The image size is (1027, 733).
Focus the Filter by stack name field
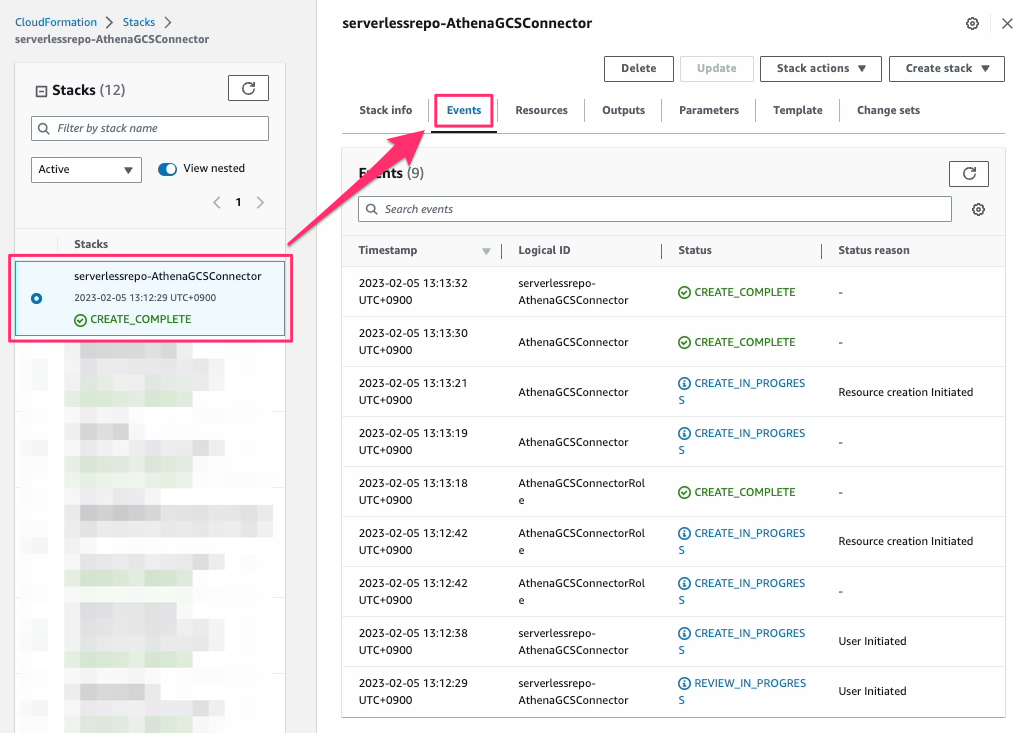tap(150, 128)
